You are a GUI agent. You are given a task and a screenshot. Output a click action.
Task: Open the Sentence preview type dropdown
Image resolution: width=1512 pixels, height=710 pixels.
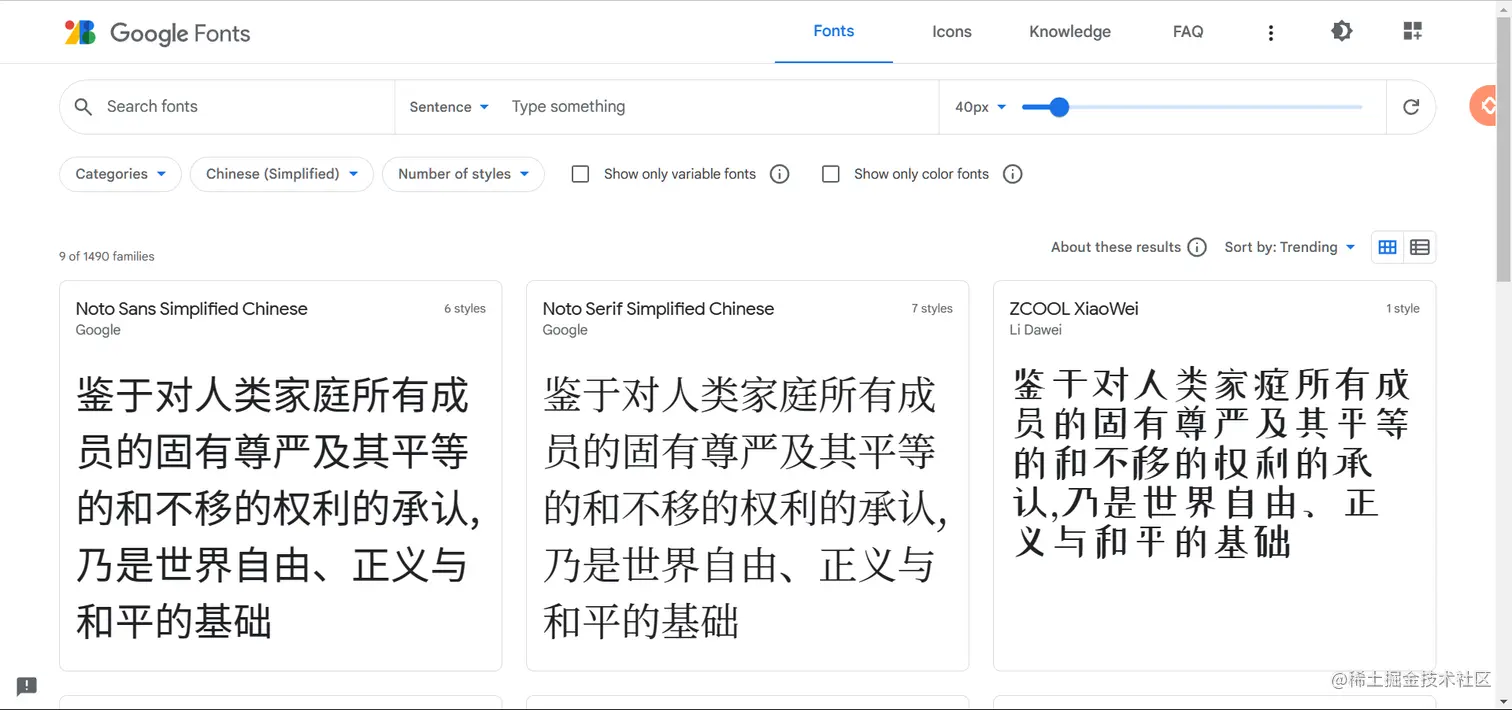(x=449, y=107)
